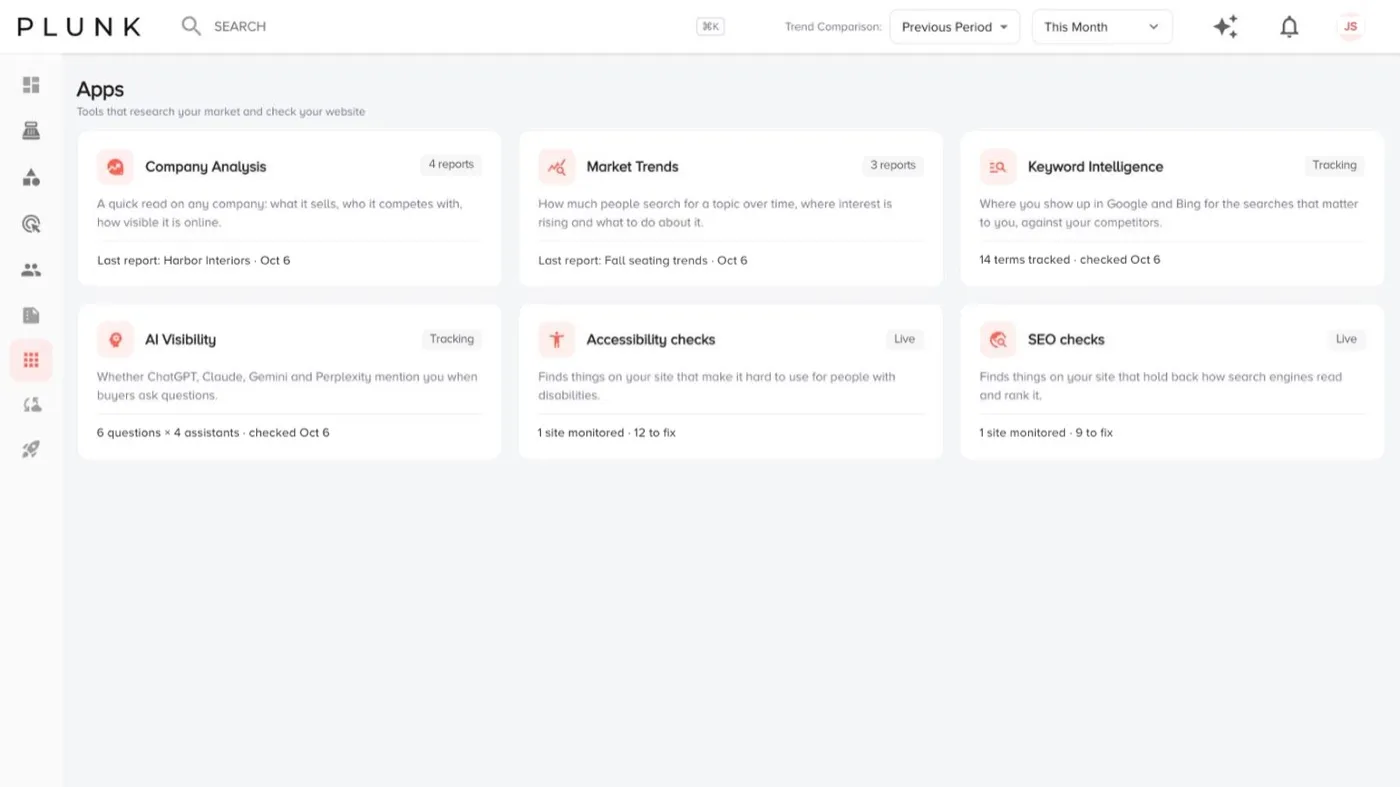Screen dimensions: 1400x787
Task: Click the 4 reports badge
Action: (x=451, y=165)
